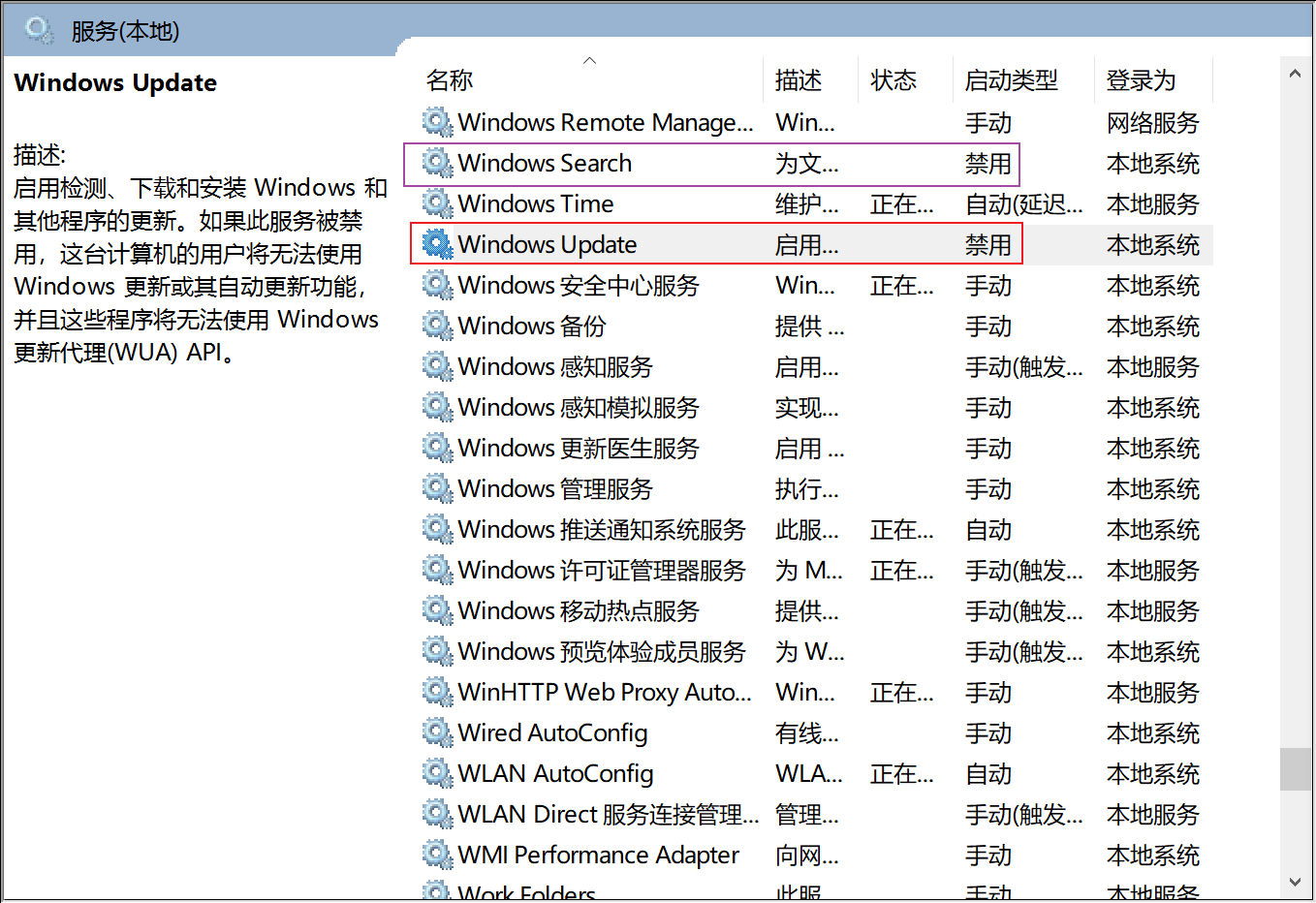Viewport: 1316px width, 903px height.
Task: Click gear icon beside Windows Search
Action: (x=437, y=163)
